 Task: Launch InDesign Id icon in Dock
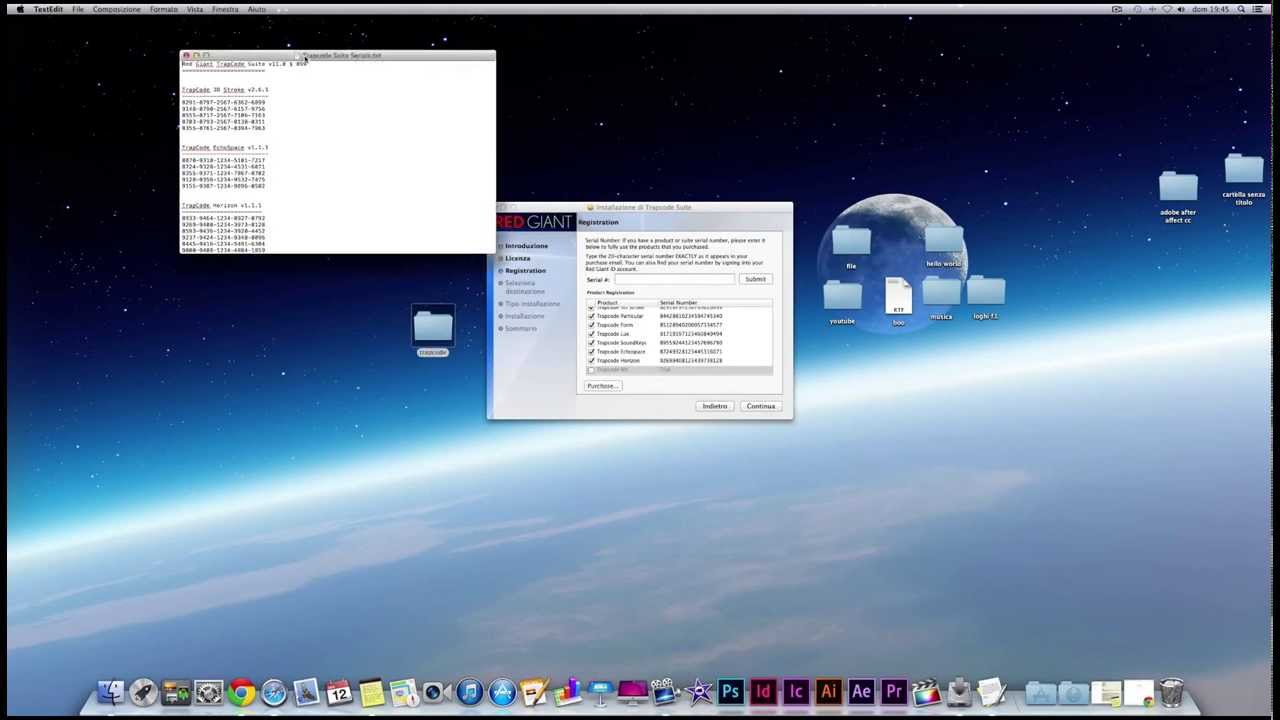[x=763, y=692]
